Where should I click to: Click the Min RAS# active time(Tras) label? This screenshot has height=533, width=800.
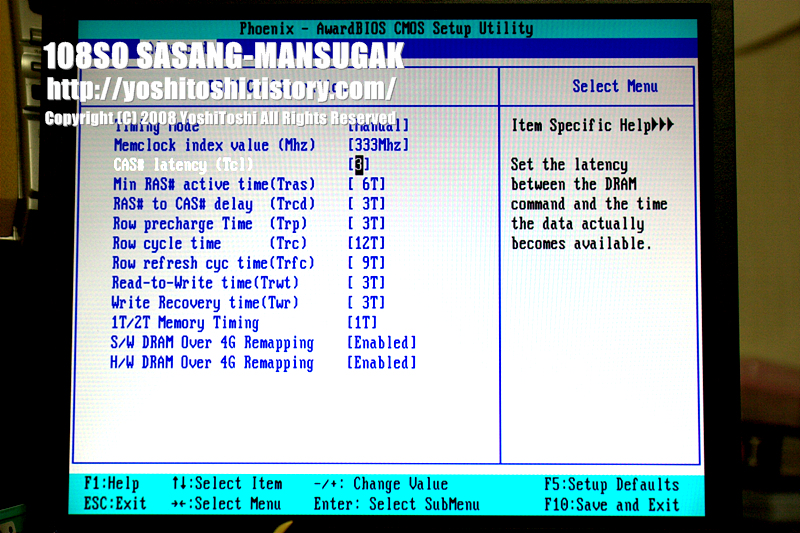(x=214, y=184)
